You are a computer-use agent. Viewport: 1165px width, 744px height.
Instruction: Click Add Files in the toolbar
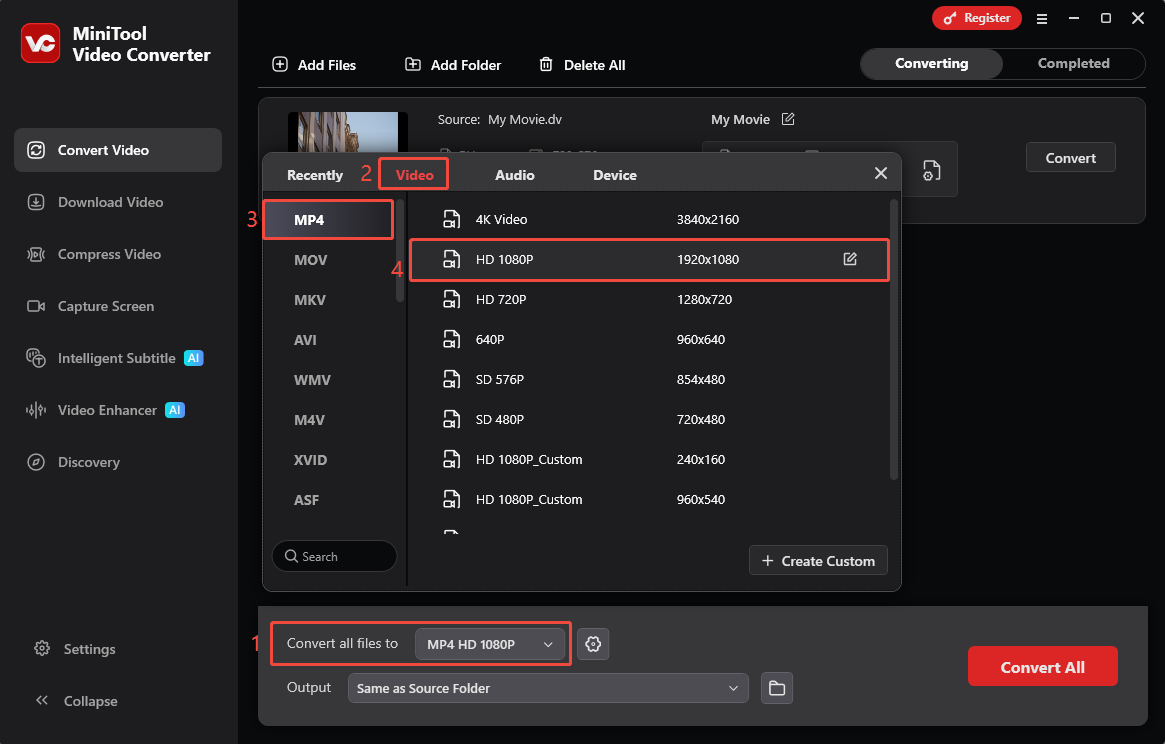314,65
